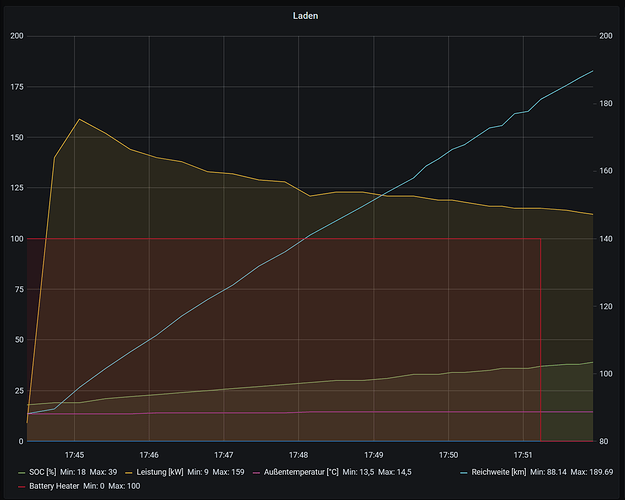Screen dimensions: 625x500
Task: Click the magenta Außentemperatur legend color line
Action: coord(256,472)
